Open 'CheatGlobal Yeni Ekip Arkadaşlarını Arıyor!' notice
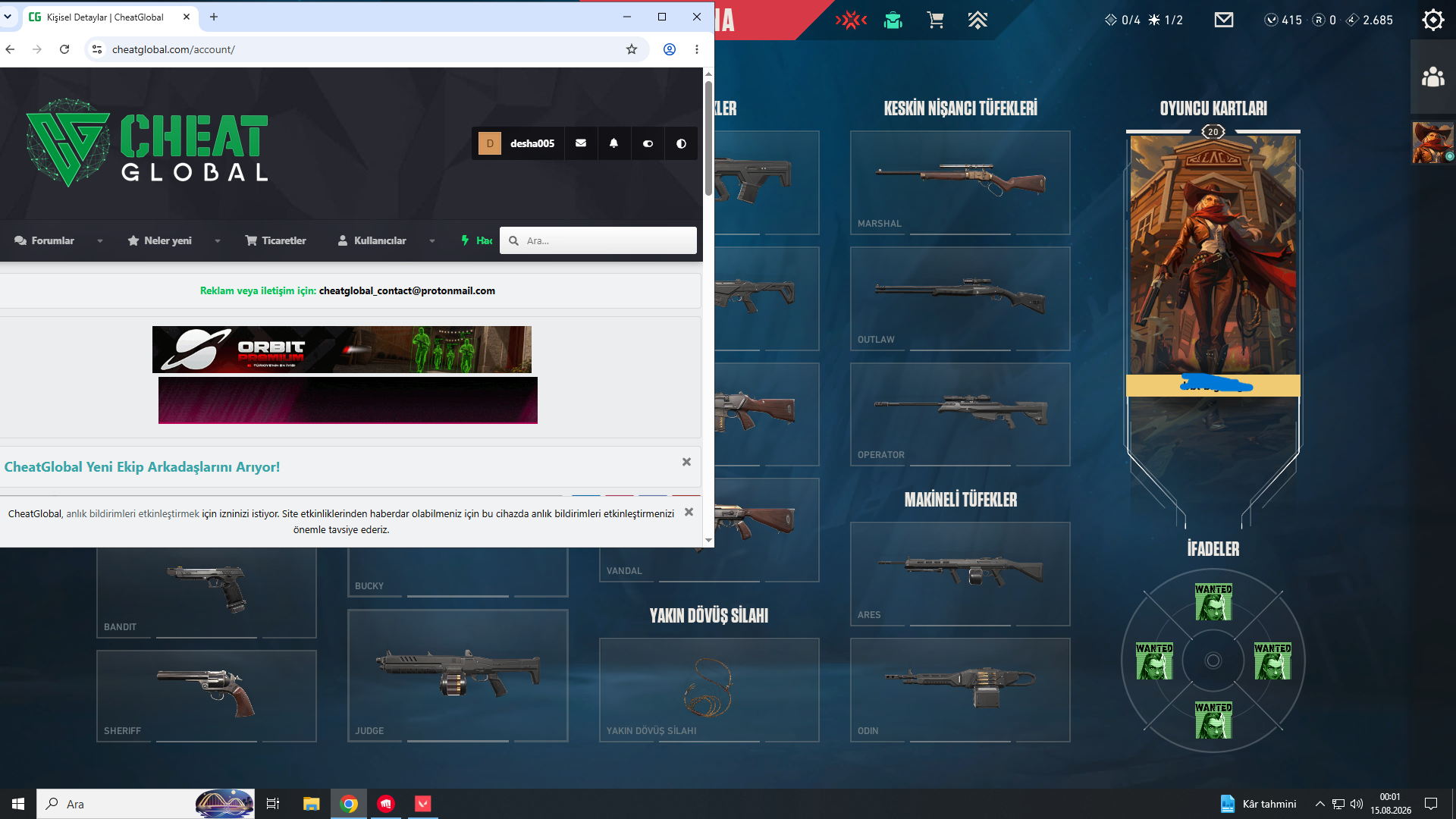The width and height of the screenshot is (1456, 819). pos(143,467)
